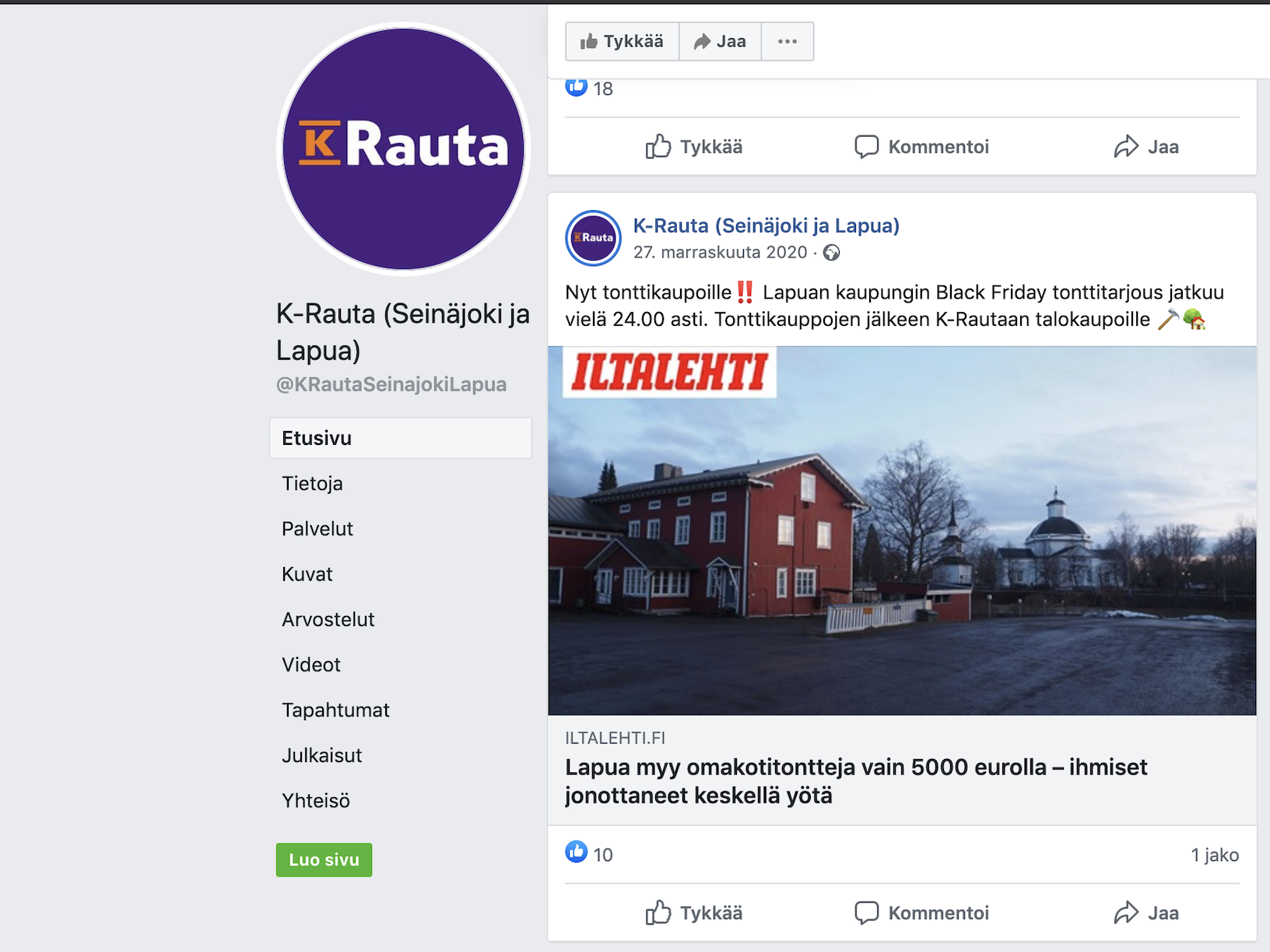This screenshot has height=952, width=1270.
Task: Click the 18 reactions count
Action: click(603, 89)
